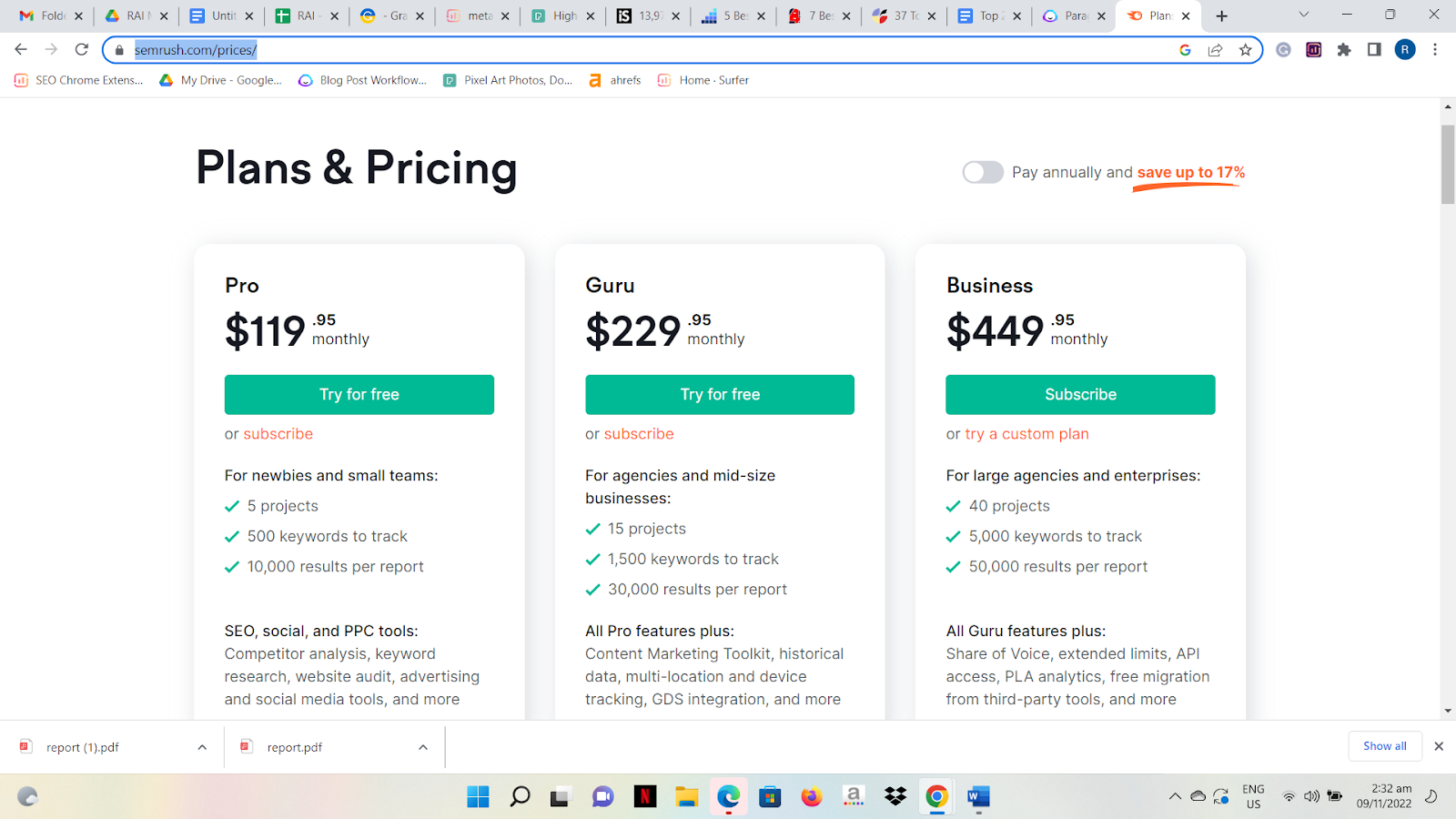
Task: Open the try a custom plan link
Action: coord(1026,434)
